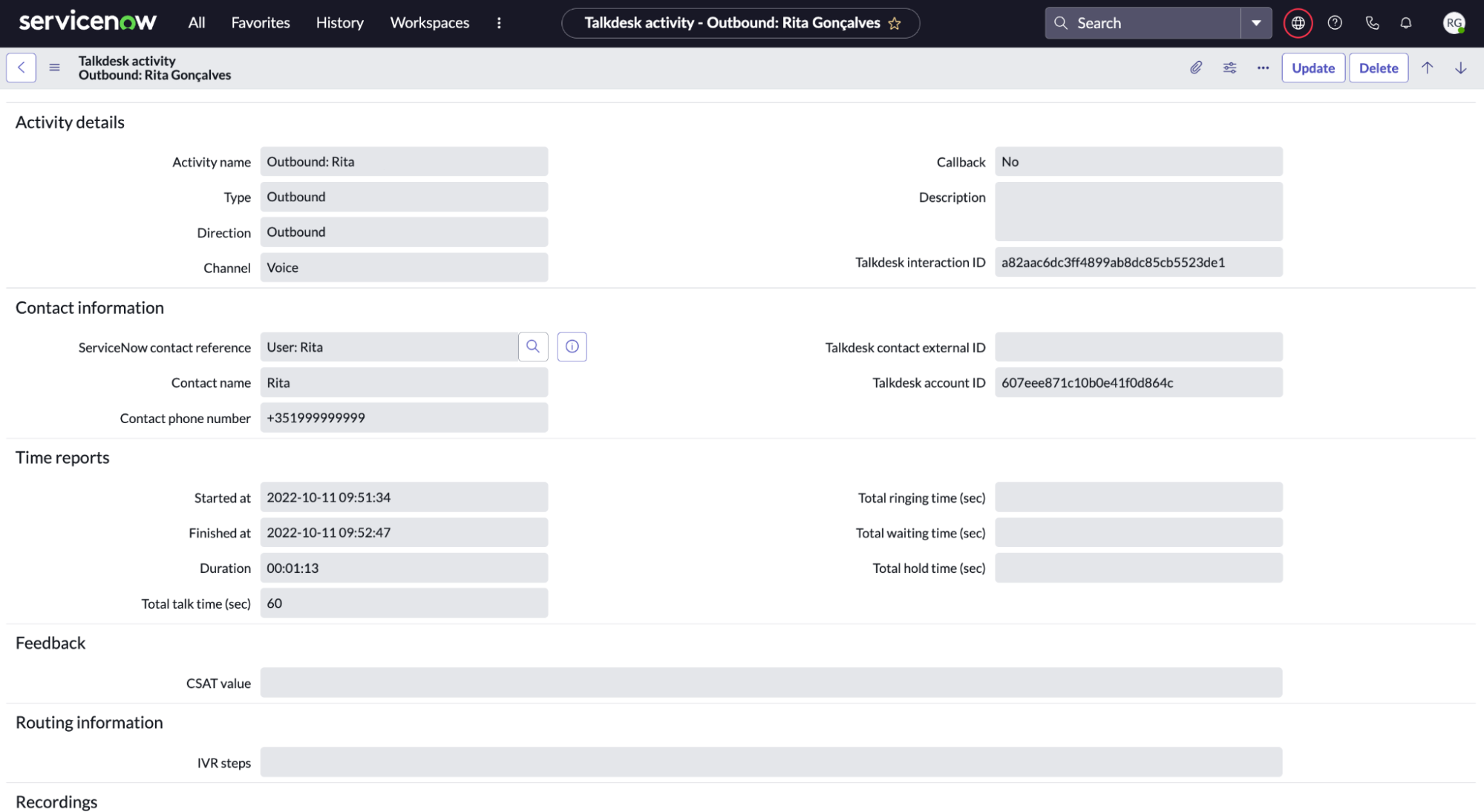This screenshot has width=1484, height=812.
Task: Click the down arrow to go to next record
Action: pos(1460,68)
